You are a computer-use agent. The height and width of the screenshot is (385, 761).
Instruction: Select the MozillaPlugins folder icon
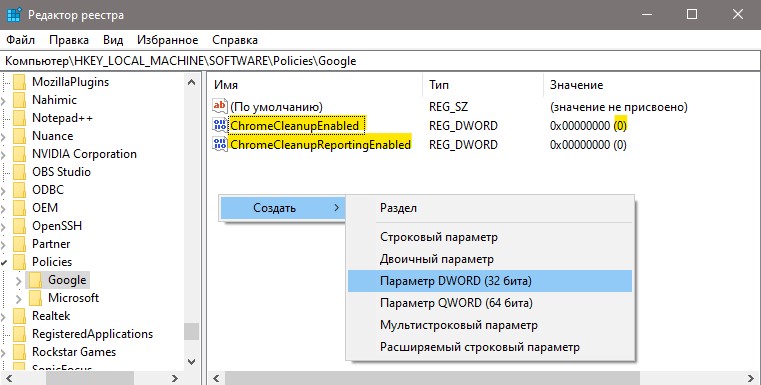19,82
